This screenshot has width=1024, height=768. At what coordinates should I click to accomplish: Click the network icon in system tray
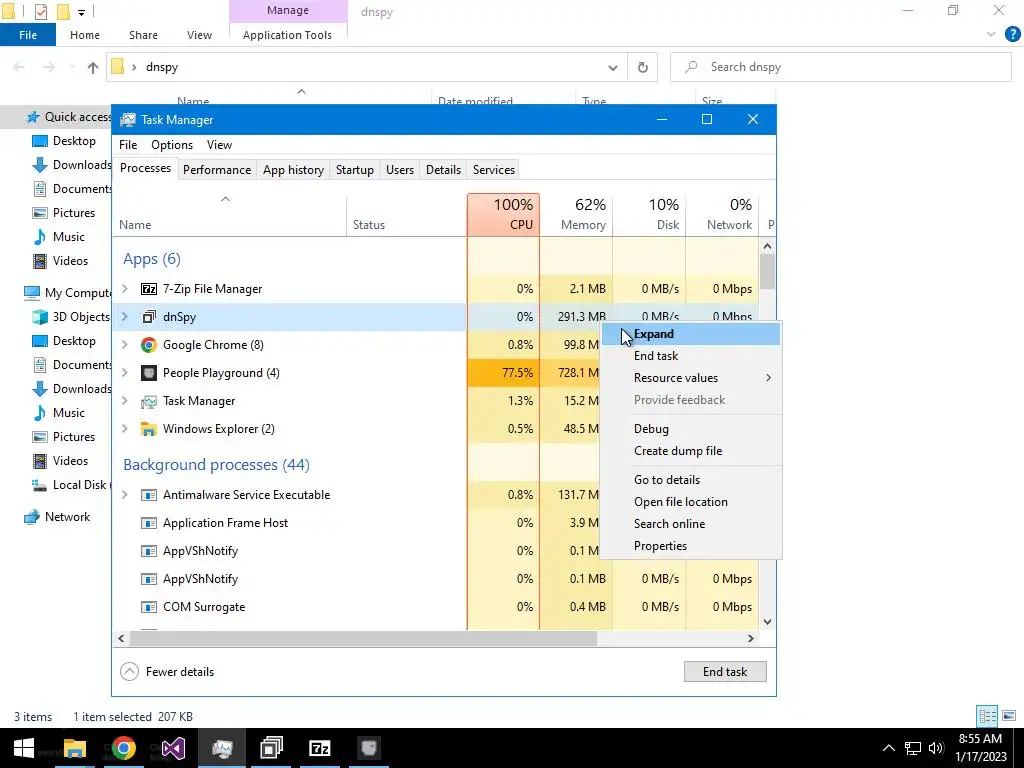[x=913, y=748]
